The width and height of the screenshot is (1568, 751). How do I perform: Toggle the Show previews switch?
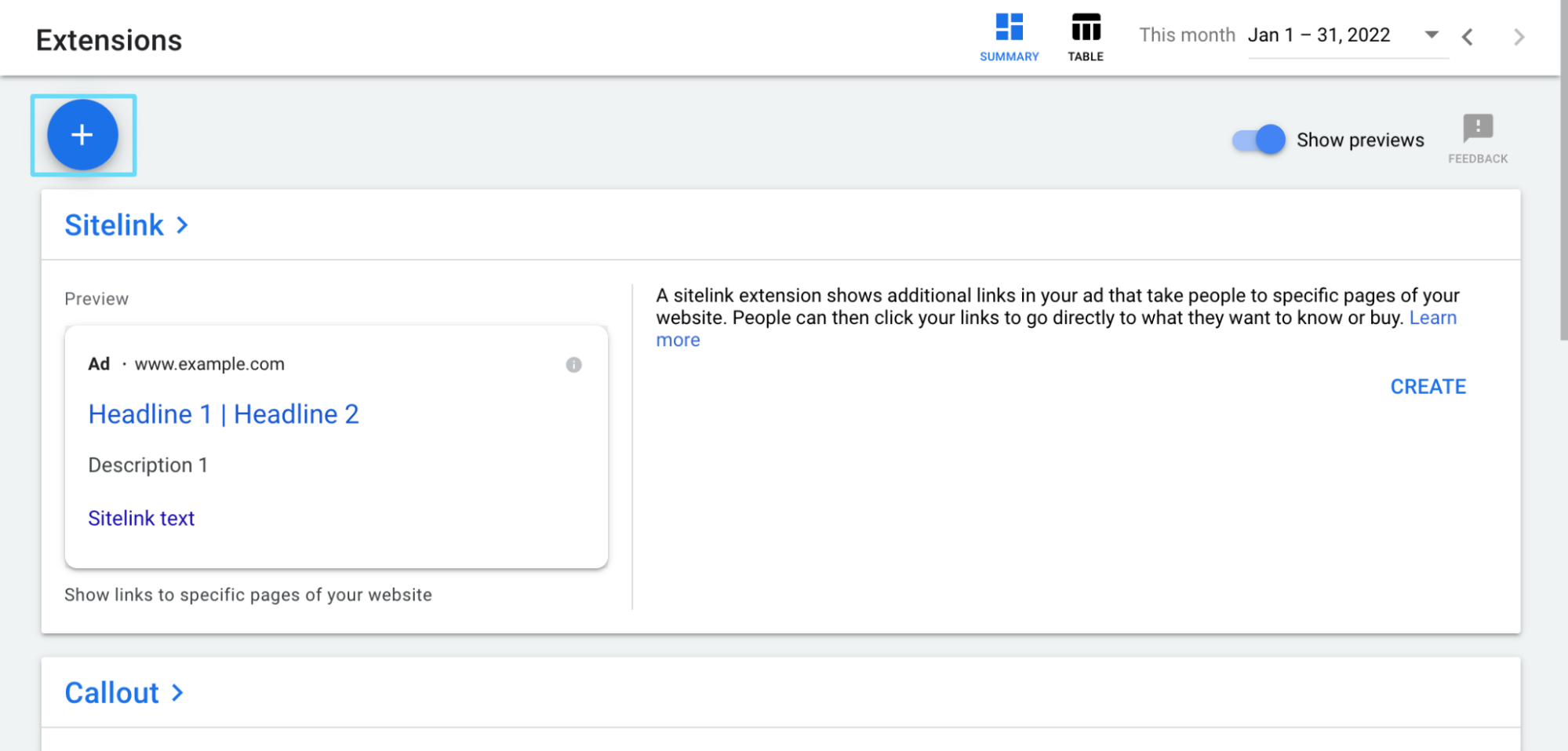pyautogui.click(x=1258, y=140)
